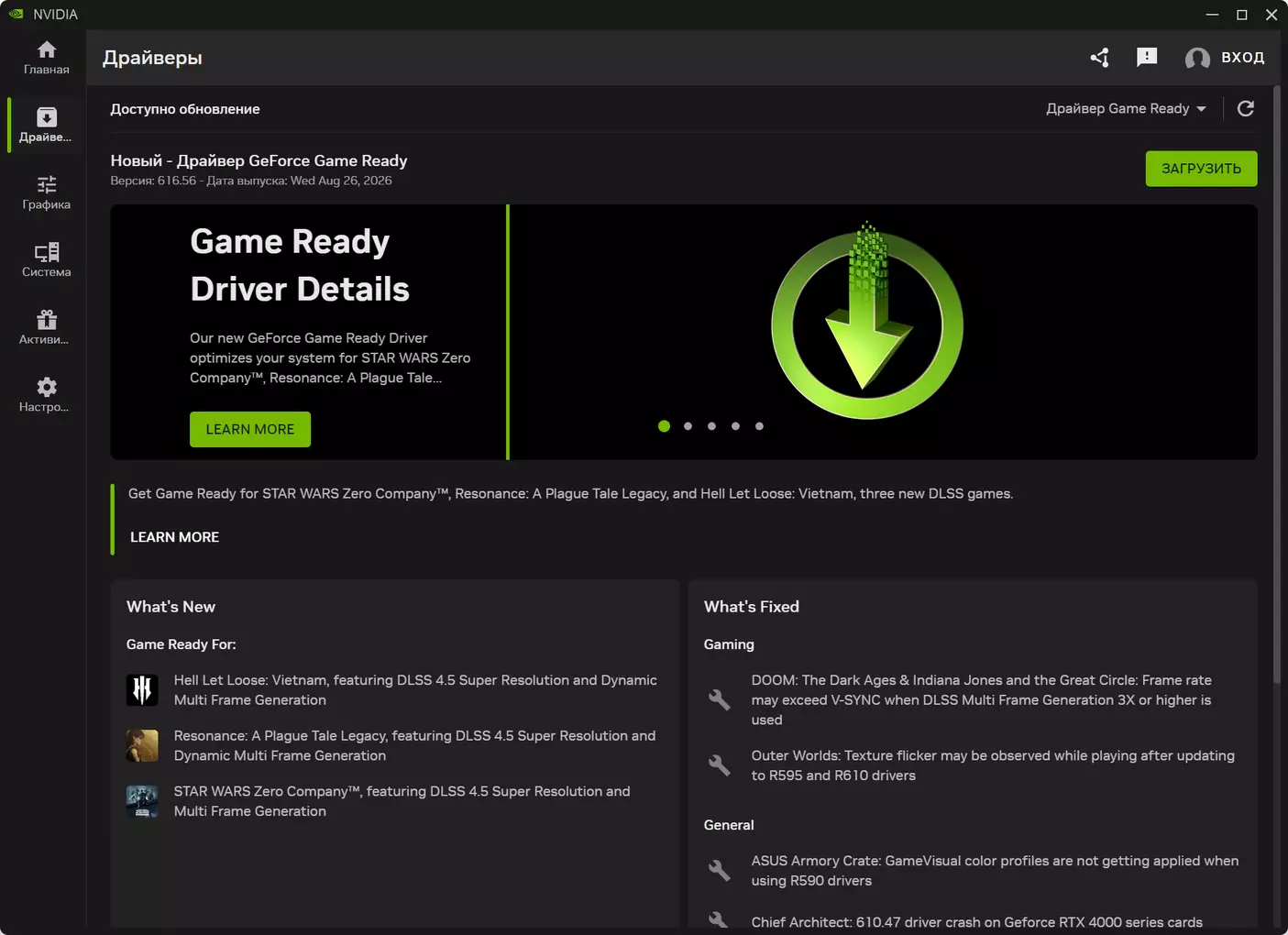Viewport: 1288px width, 935px height.
Task: Expand the Драйвер Game Ready dropdown
Action: click(1126, 109)
